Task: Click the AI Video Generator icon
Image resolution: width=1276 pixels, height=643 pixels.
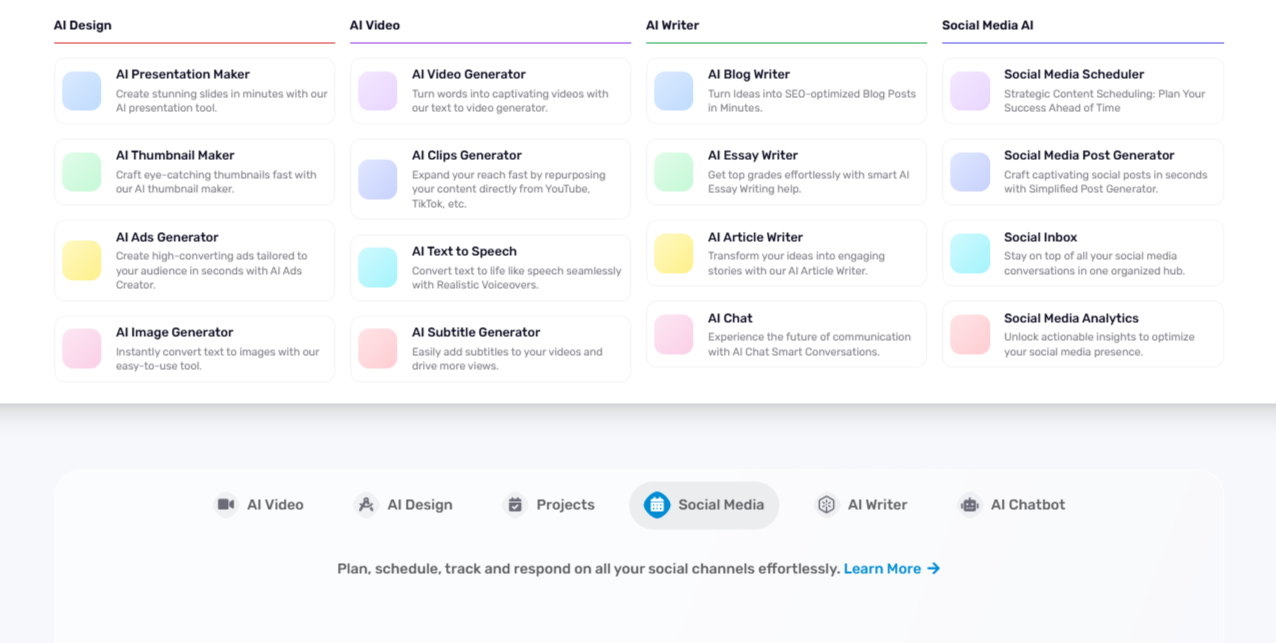Action: pyautogui.click(x=378, y=91)
